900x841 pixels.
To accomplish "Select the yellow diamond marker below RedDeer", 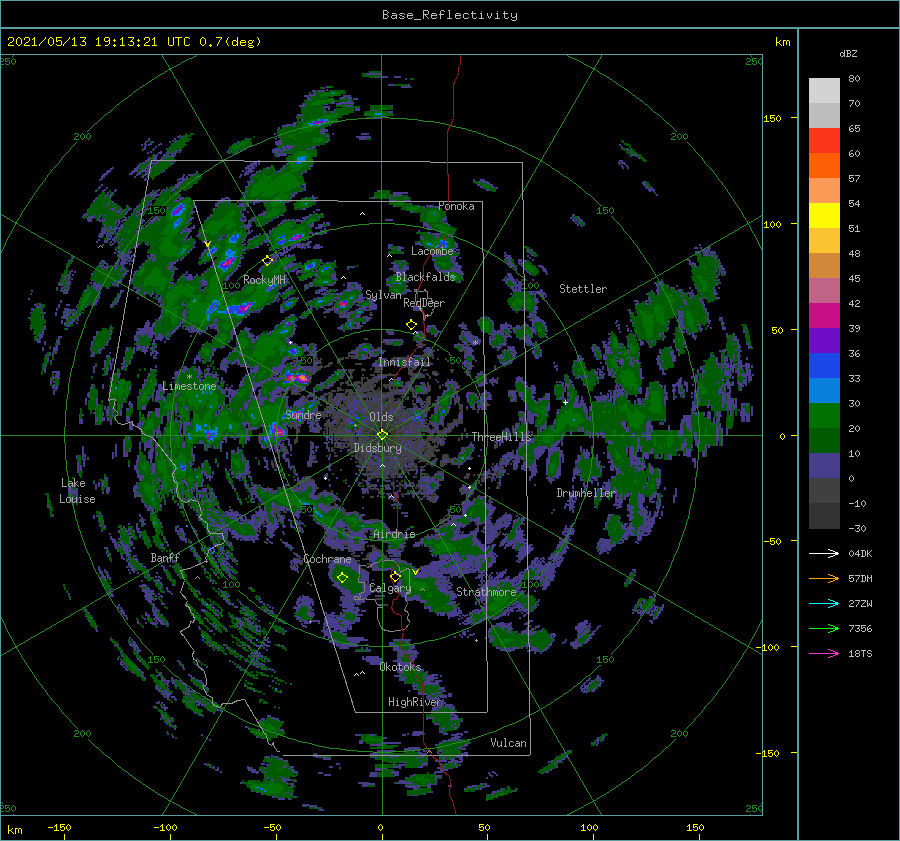I will click(x=411, y=325).
